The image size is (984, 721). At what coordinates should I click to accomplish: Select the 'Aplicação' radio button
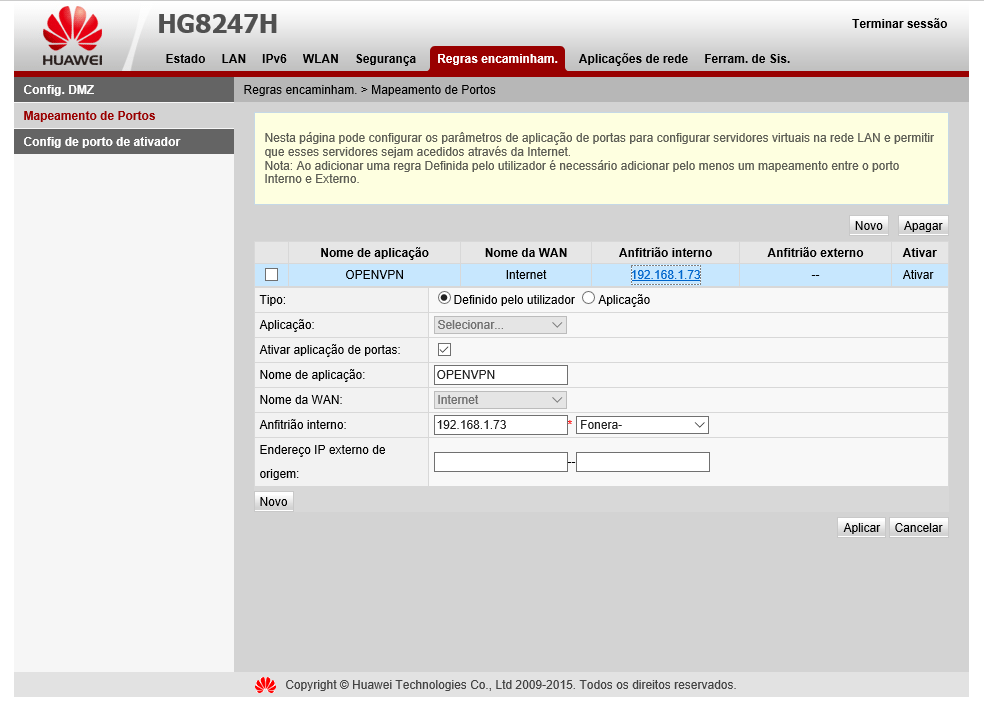[x=588, y=298]
